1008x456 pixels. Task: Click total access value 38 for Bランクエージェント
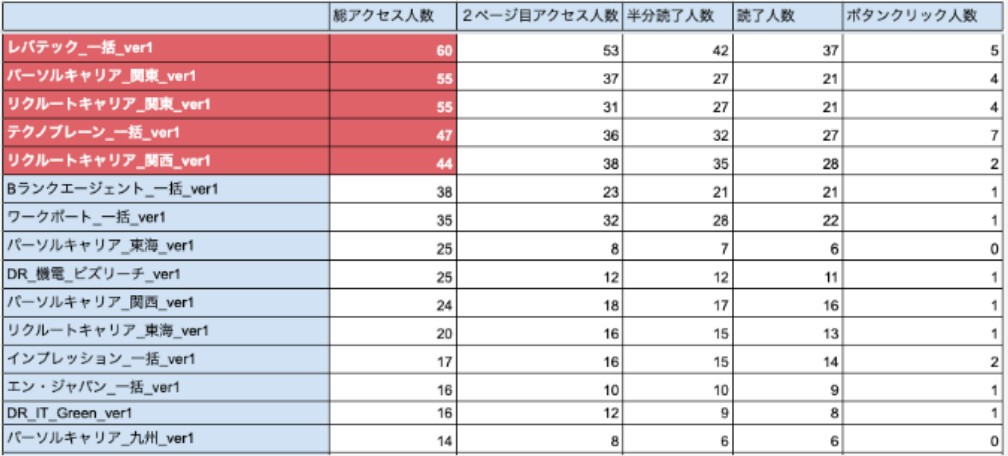coord(395,189)
